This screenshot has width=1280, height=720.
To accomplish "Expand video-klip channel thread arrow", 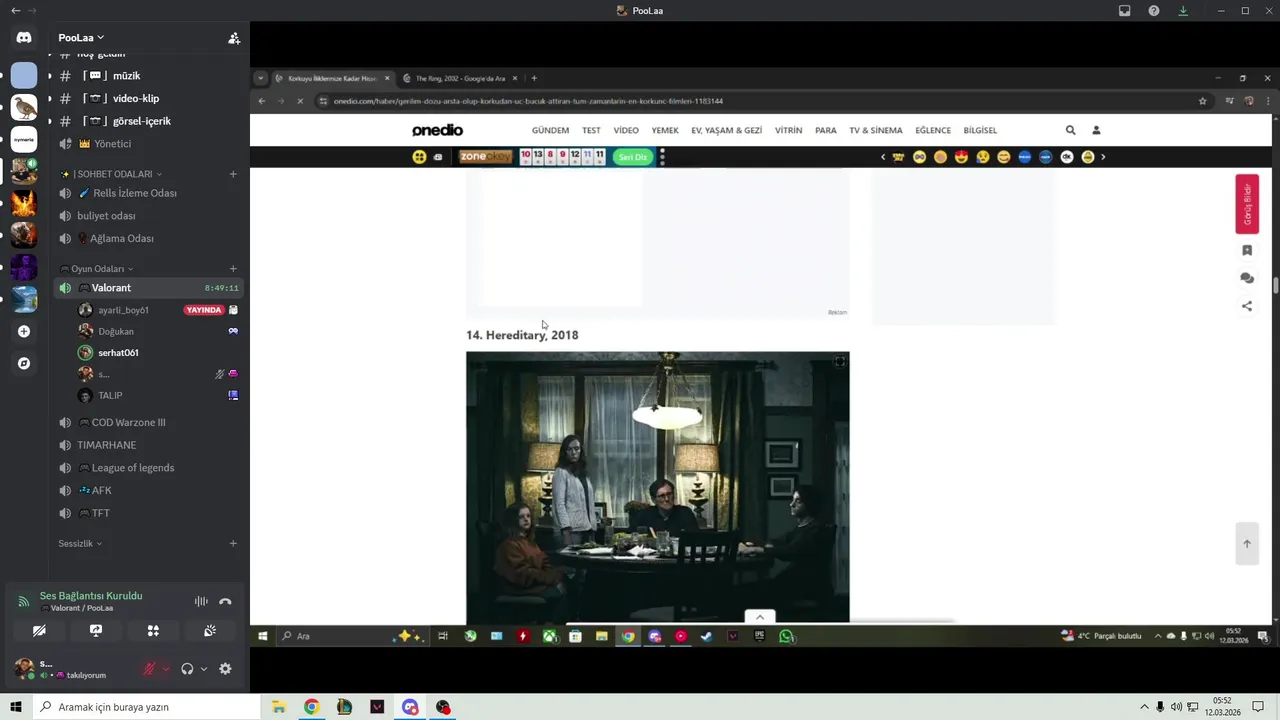I will click(x=50, y=99).
